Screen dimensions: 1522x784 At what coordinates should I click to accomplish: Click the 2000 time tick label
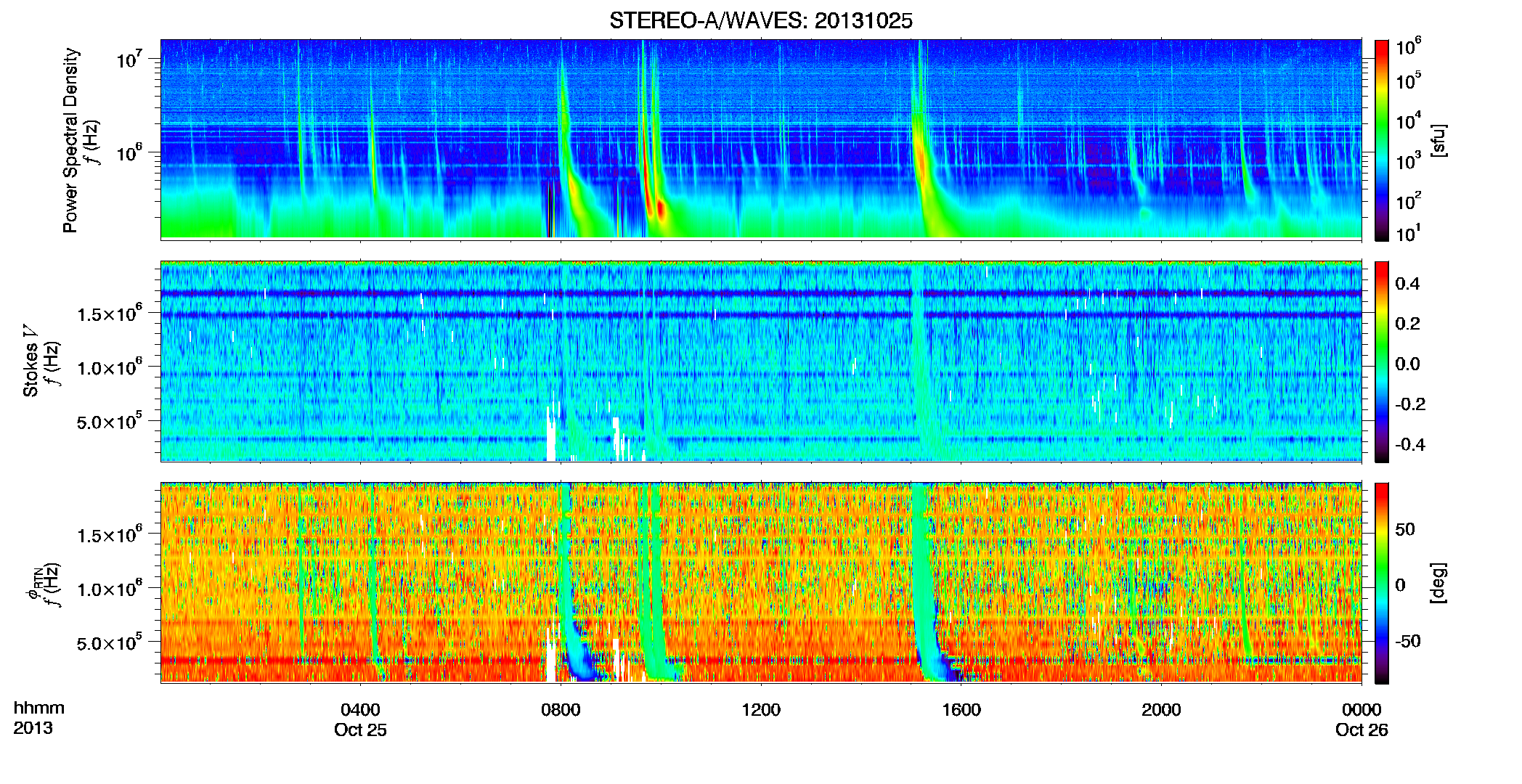(1161, 709)
